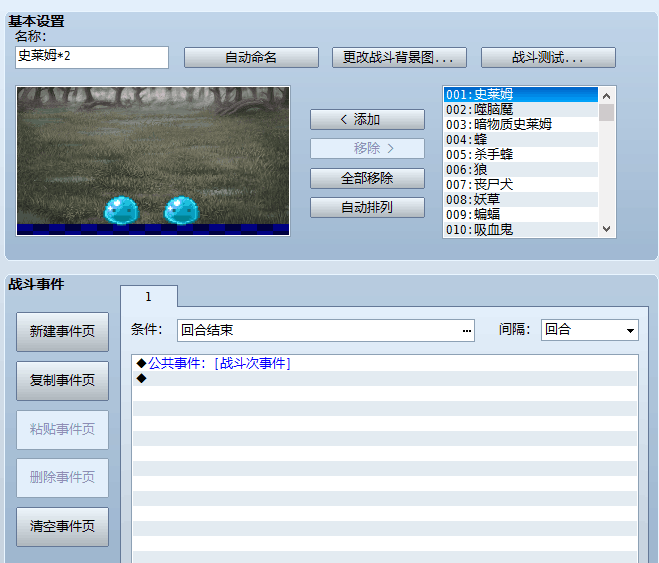Select the left slime in battle preview

121,210
